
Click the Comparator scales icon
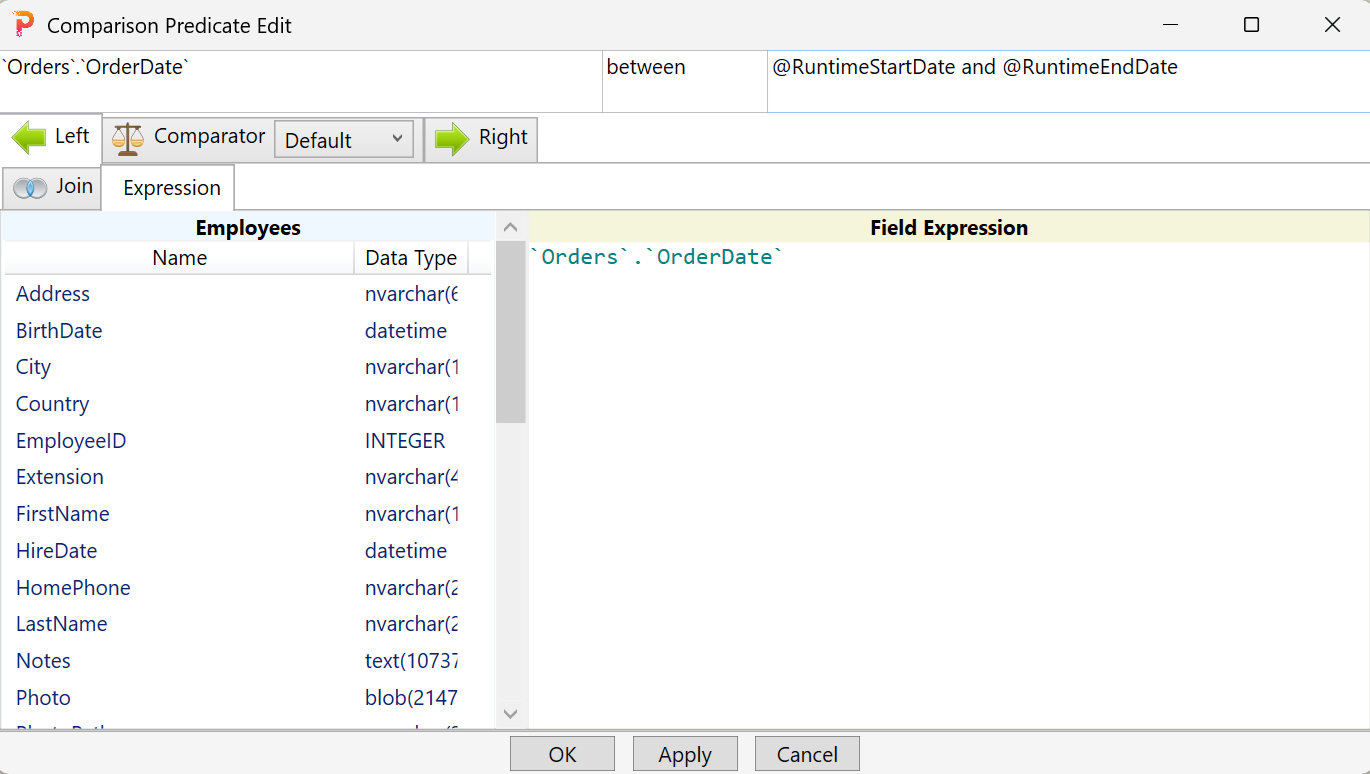[127, 137]
